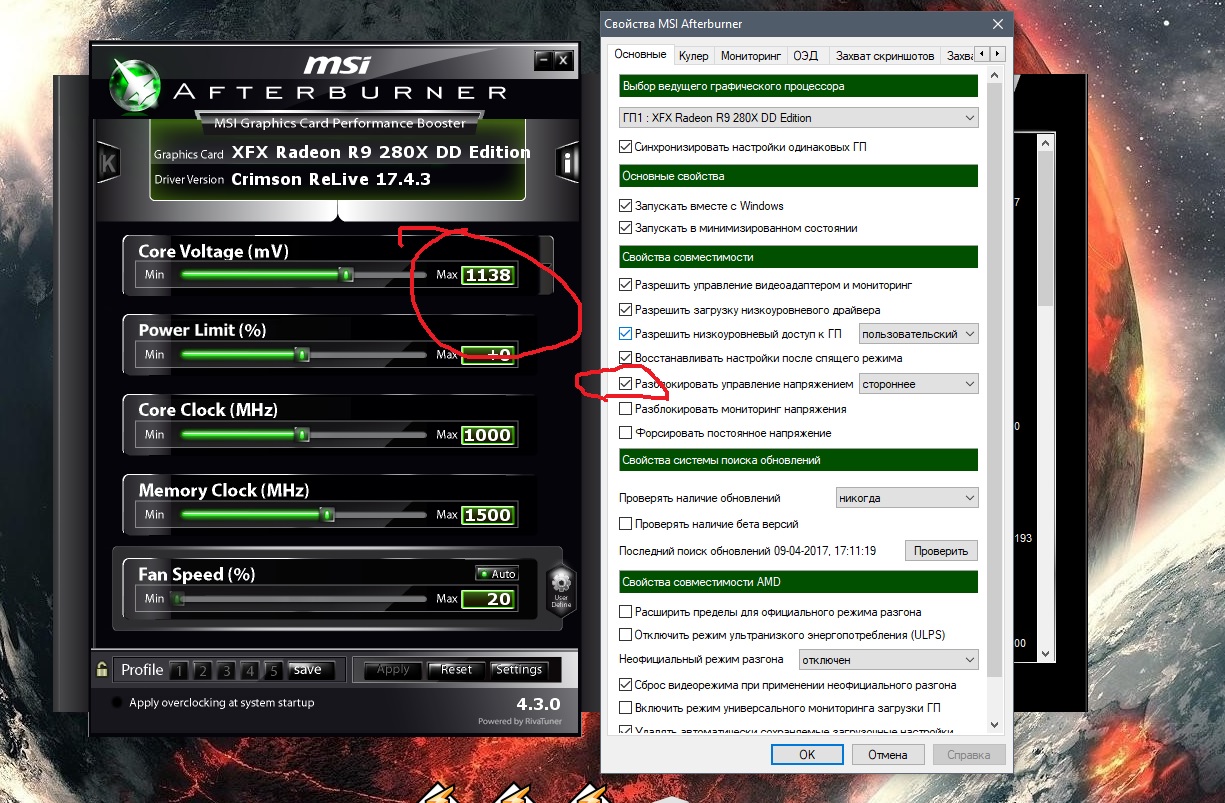Click the Проверить updates button

coord(941,551)
